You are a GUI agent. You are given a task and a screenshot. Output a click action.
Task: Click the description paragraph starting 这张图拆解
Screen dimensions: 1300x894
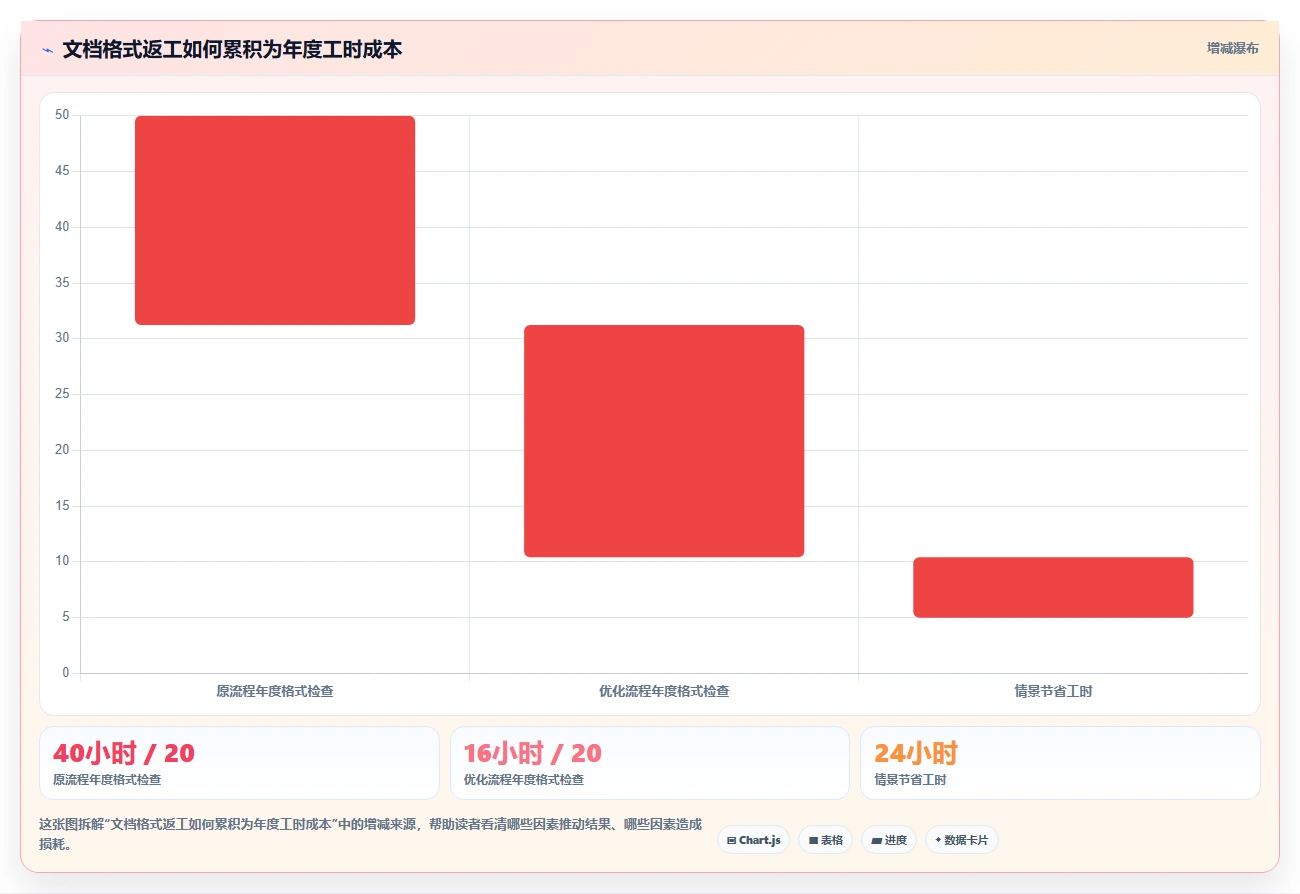(370, 834)
